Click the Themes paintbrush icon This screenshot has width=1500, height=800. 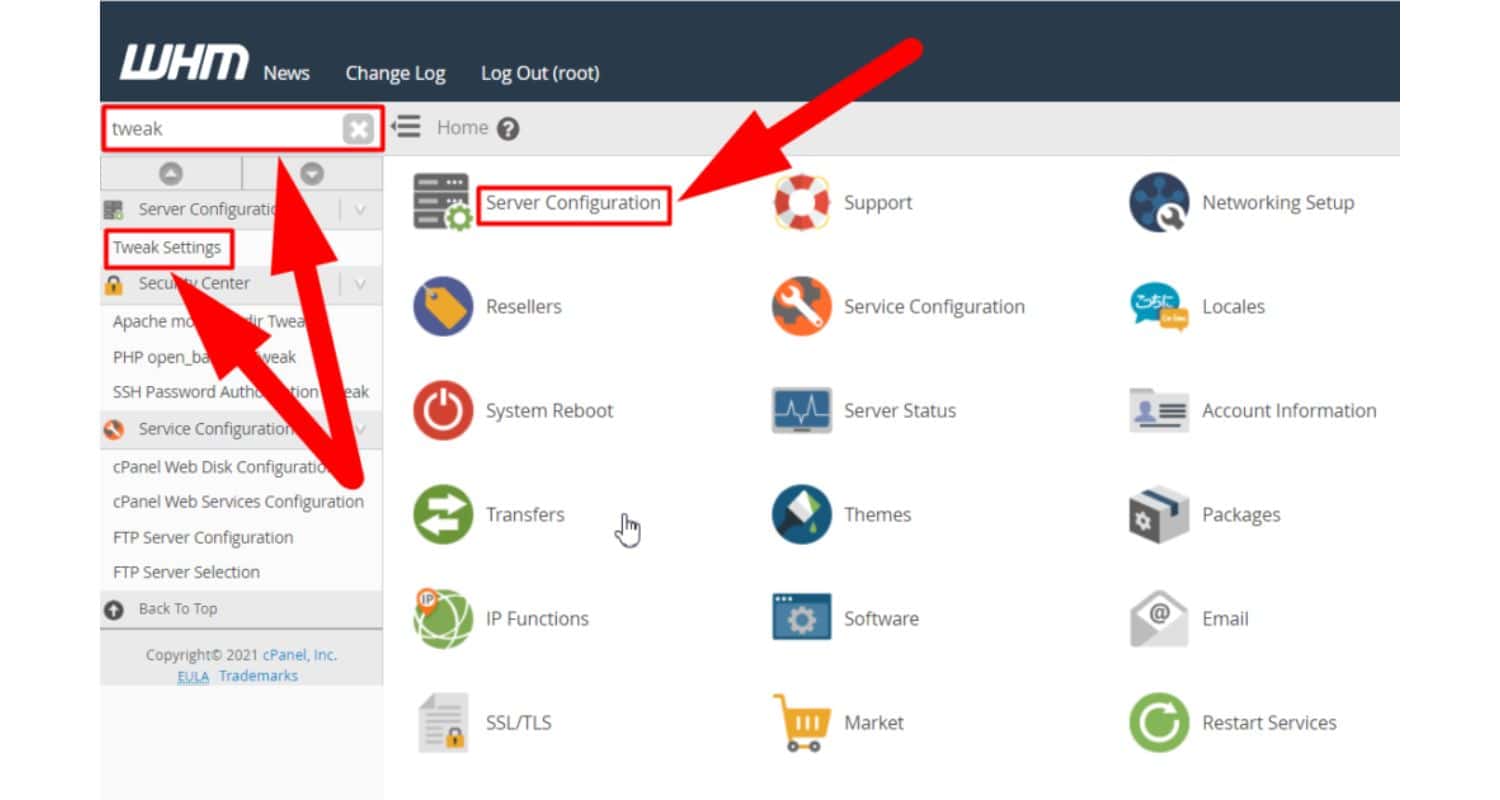(801, 515)
